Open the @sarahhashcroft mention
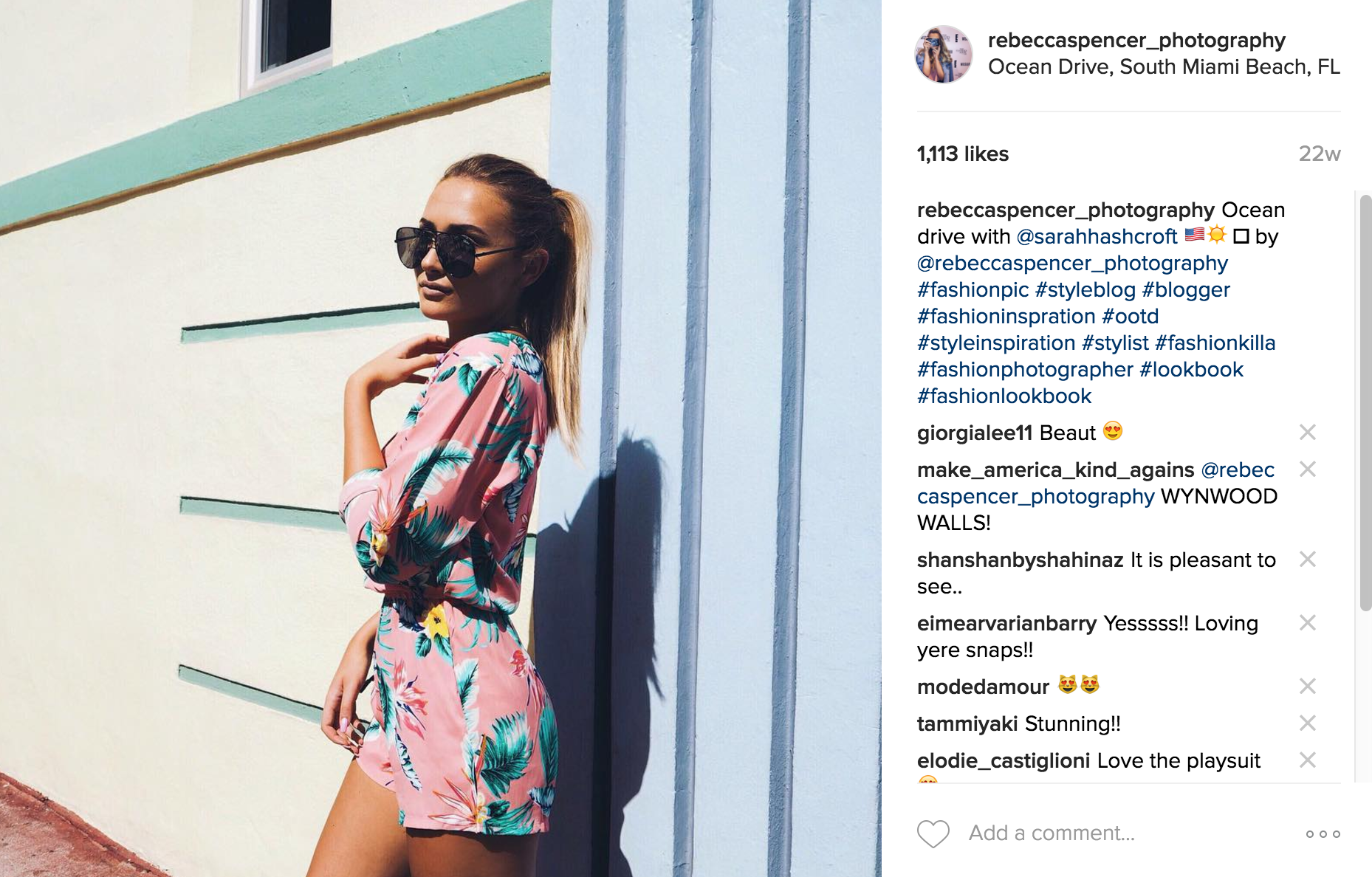This screenshot has height=877, width=1372. (x=1097, y=236)
